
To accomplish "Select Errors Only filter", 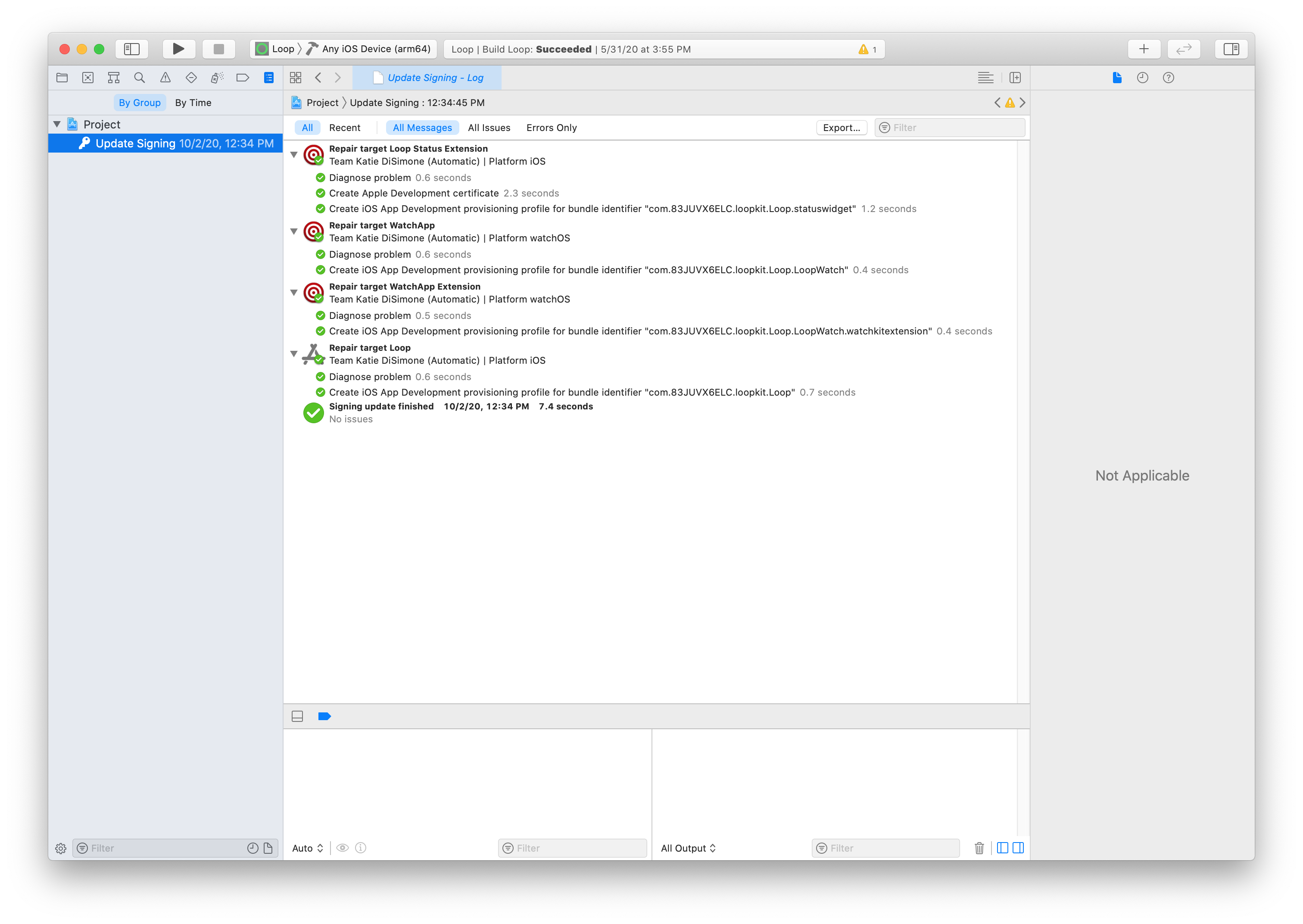I will pos(552,128).
